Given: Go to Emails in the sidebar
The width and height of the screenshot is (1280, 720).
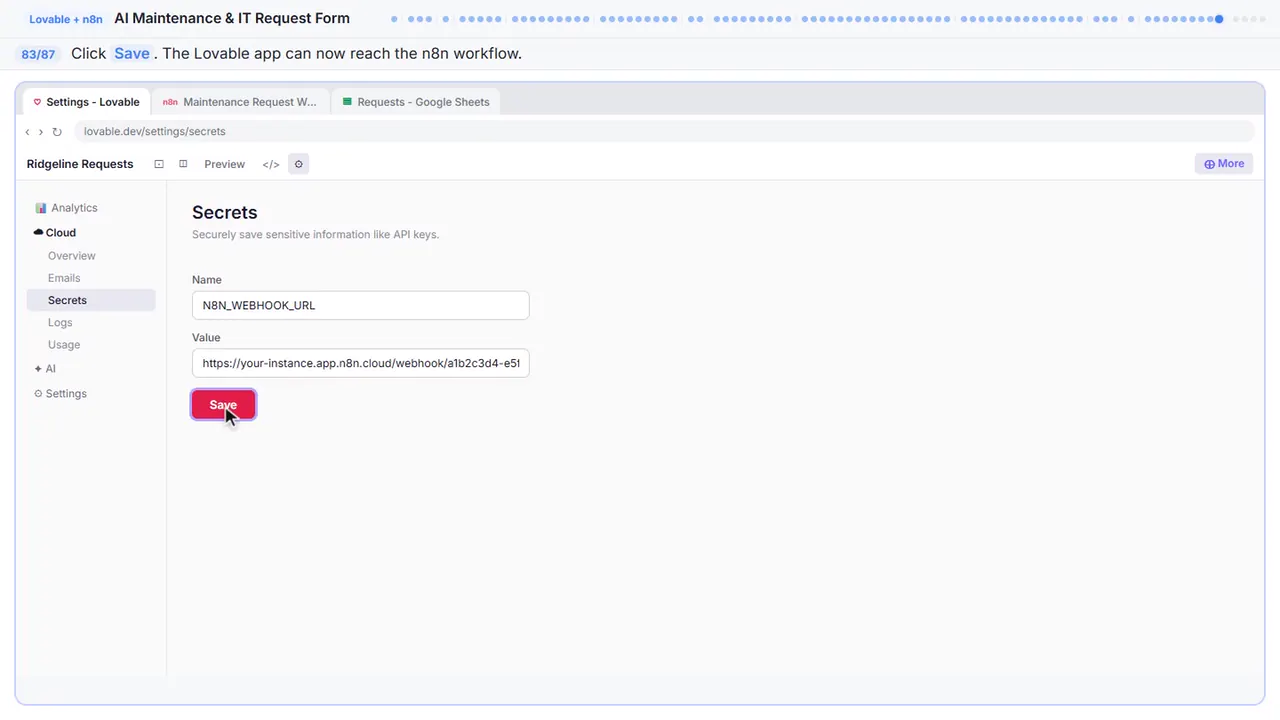Looking at the screenshot, I should point(64,278).
